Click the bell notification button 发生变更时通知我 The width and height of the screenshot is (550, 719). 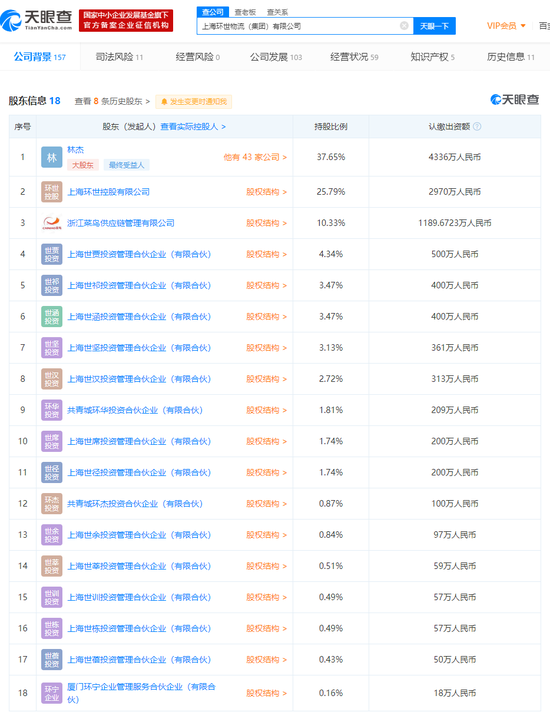click(x=194, y=101)
